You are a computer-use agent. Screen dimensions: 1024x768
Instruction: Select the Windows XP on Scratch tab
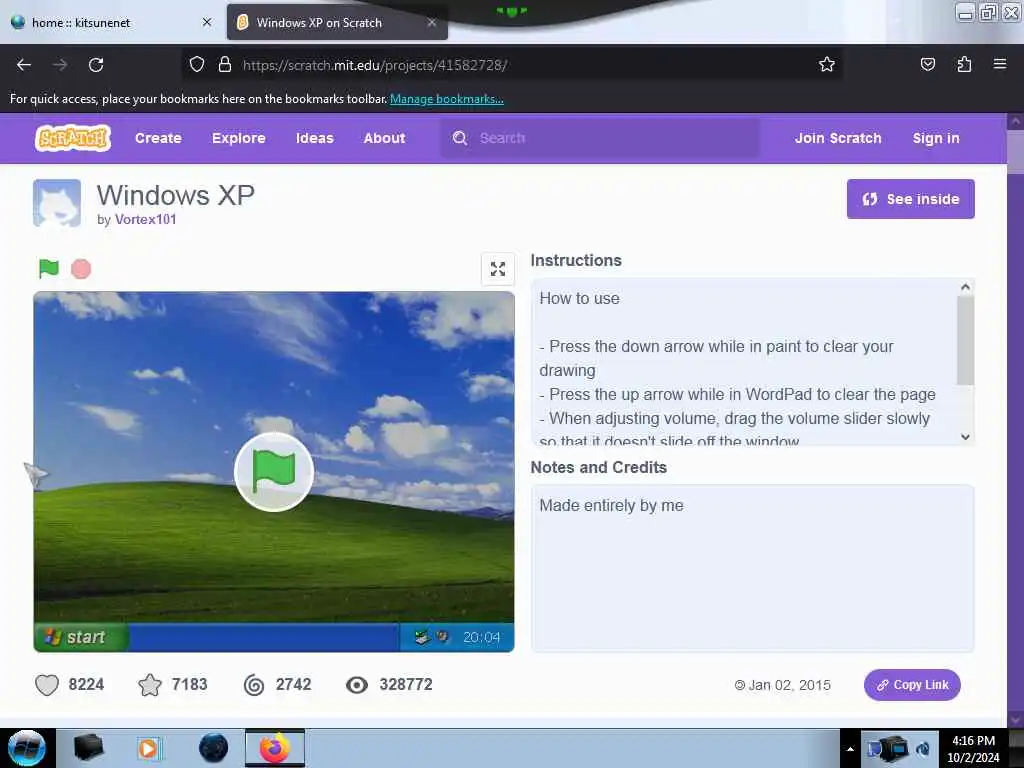click(337, 22)
